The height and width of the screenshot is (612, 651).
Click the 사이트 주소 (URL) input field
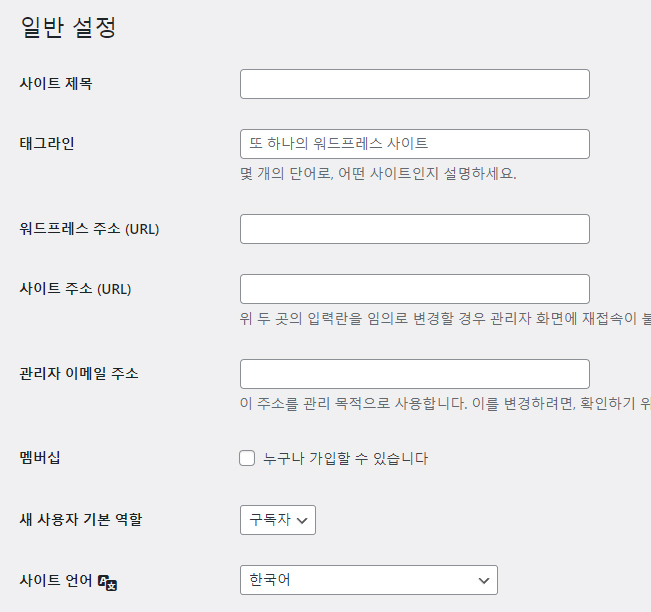coord(414,289)
